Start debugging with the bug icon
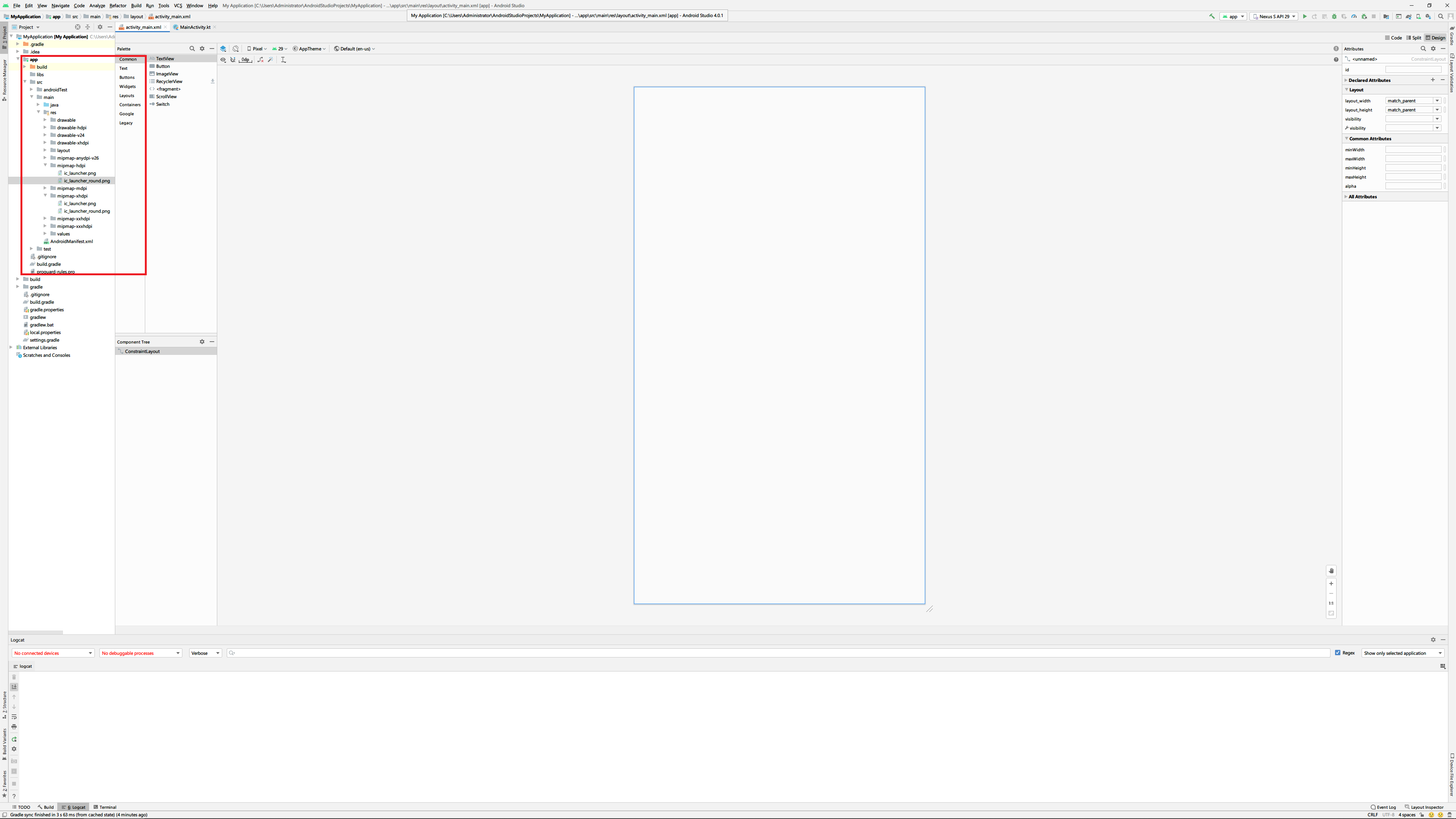The height and width of the screenshot is (819, 1456). tap(1335, 16)
